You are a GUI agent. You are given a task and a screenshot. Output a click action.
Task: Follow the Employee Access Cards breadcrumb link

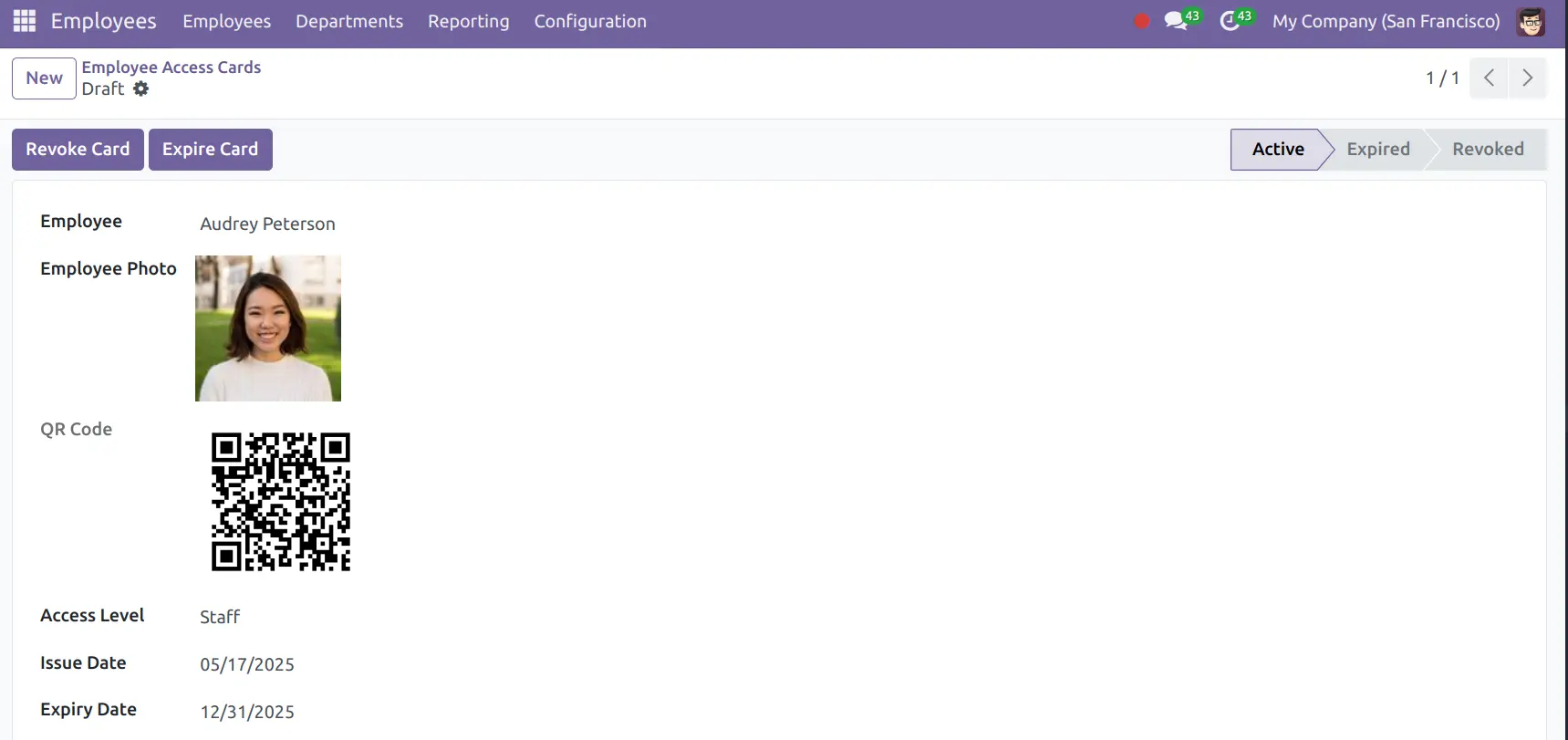click(171, 68)
